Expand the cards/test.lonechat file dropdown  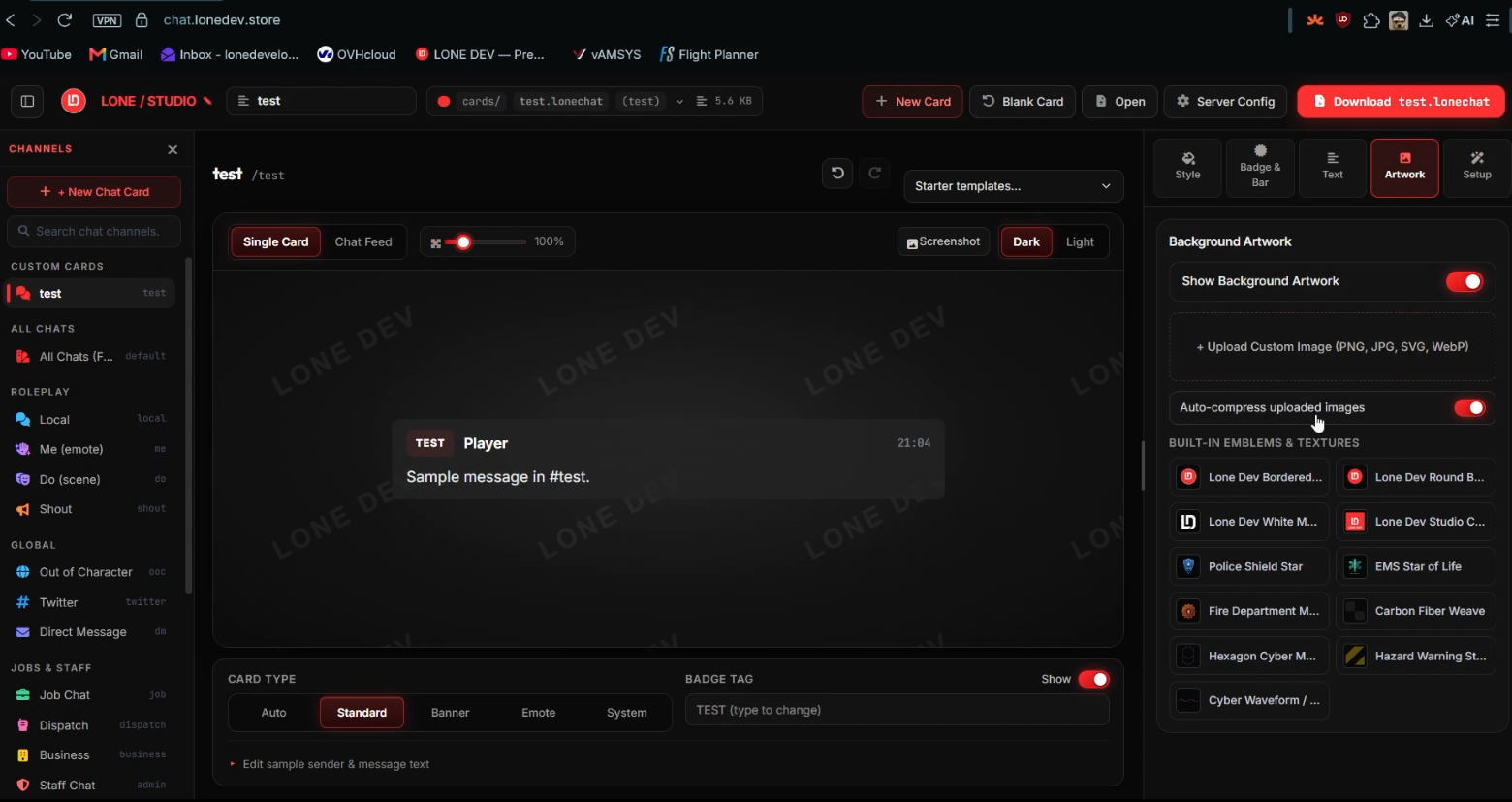click(x=679, y=102)
